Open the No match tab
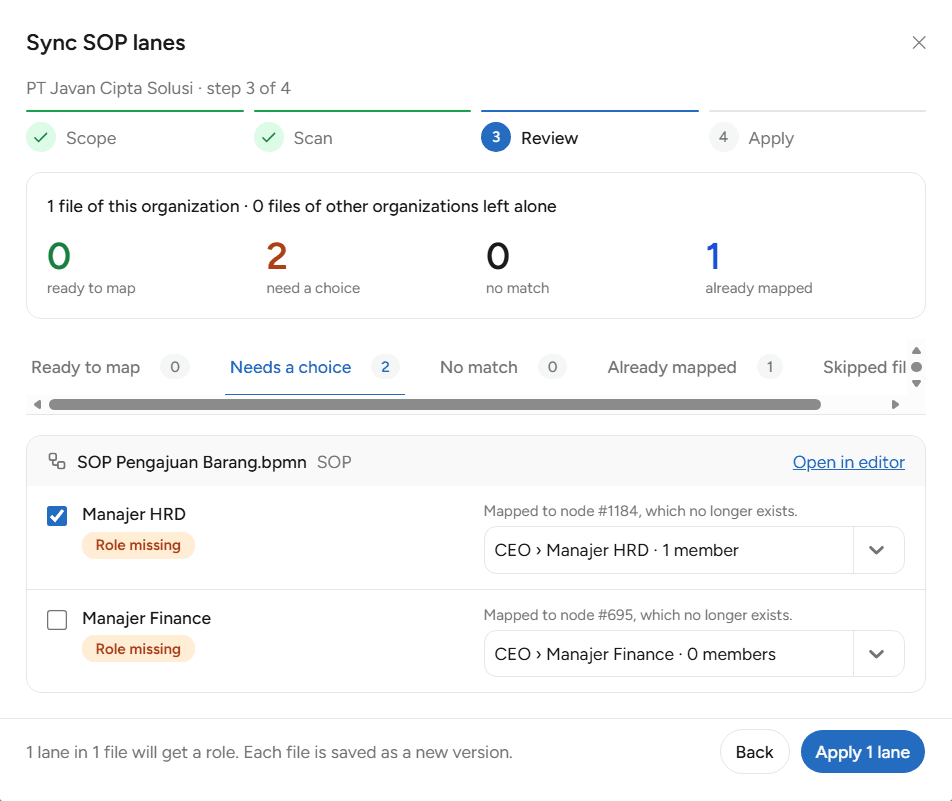 [x=503, y=367]
